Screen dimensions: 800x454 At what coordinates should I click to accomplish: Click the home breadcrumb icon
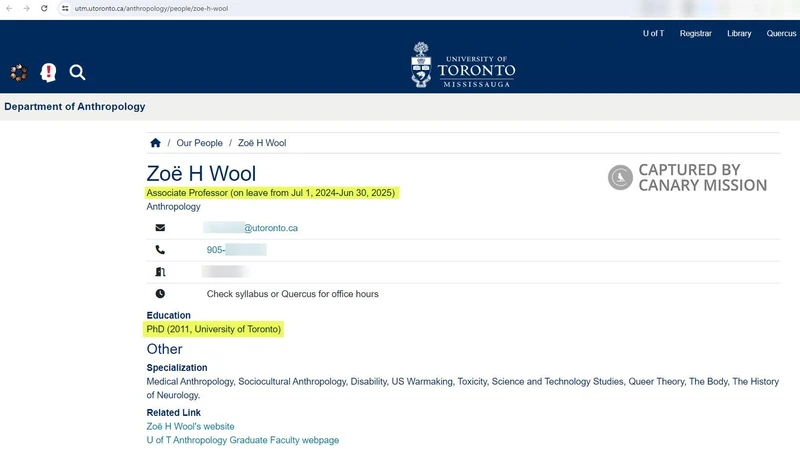[x=156, y=143]
